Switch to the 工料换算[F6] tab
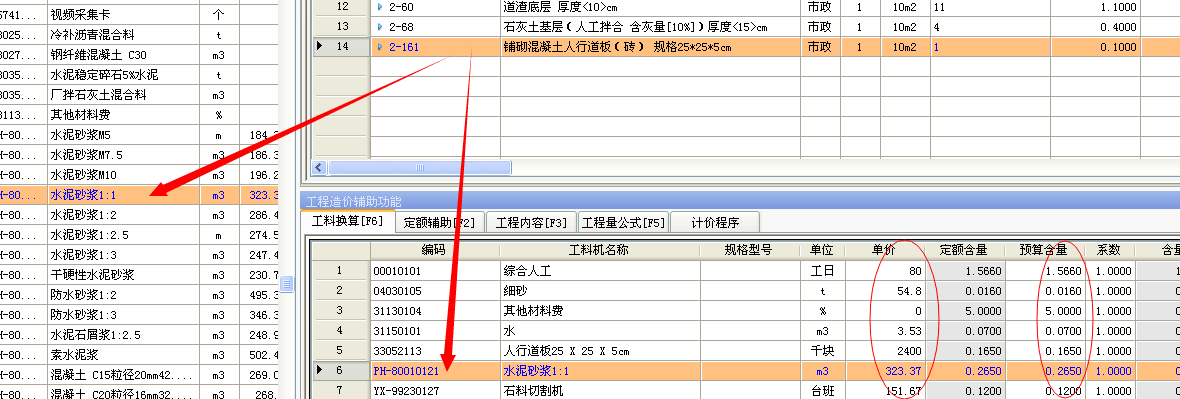The image size is (1180, 399). click(x=347, y=222)
